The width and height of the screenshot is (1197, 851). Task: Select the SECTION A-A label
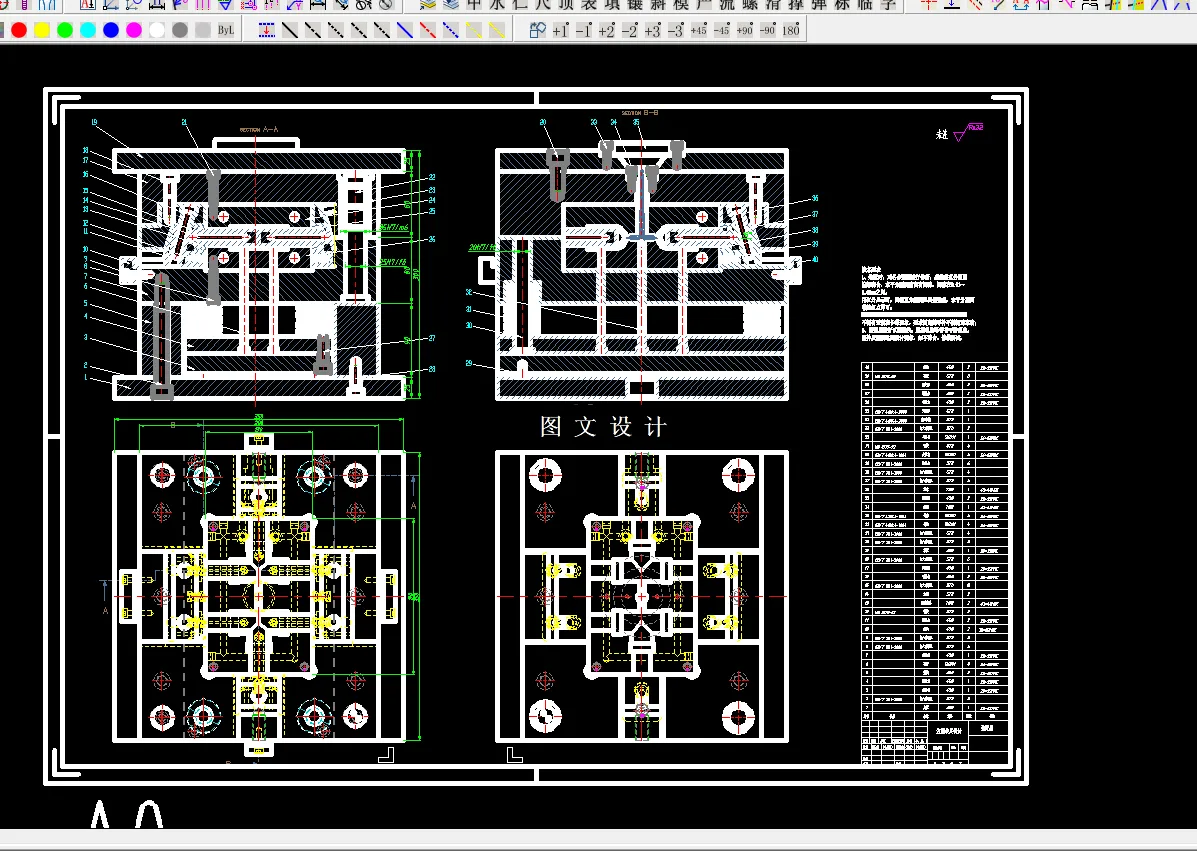(259, 130)
